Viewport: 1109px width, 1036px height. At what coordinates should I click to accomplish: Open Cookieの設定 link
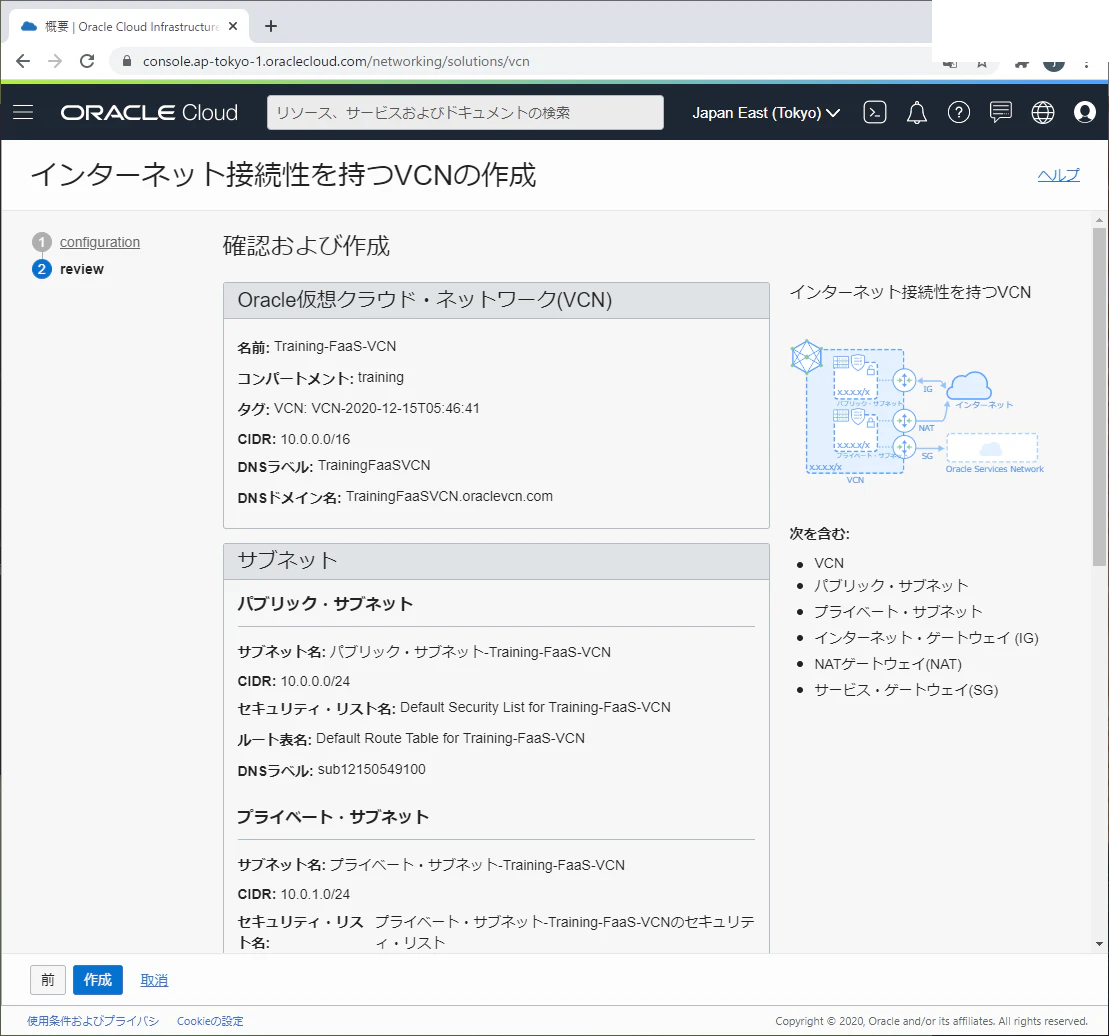point(210,1020)
